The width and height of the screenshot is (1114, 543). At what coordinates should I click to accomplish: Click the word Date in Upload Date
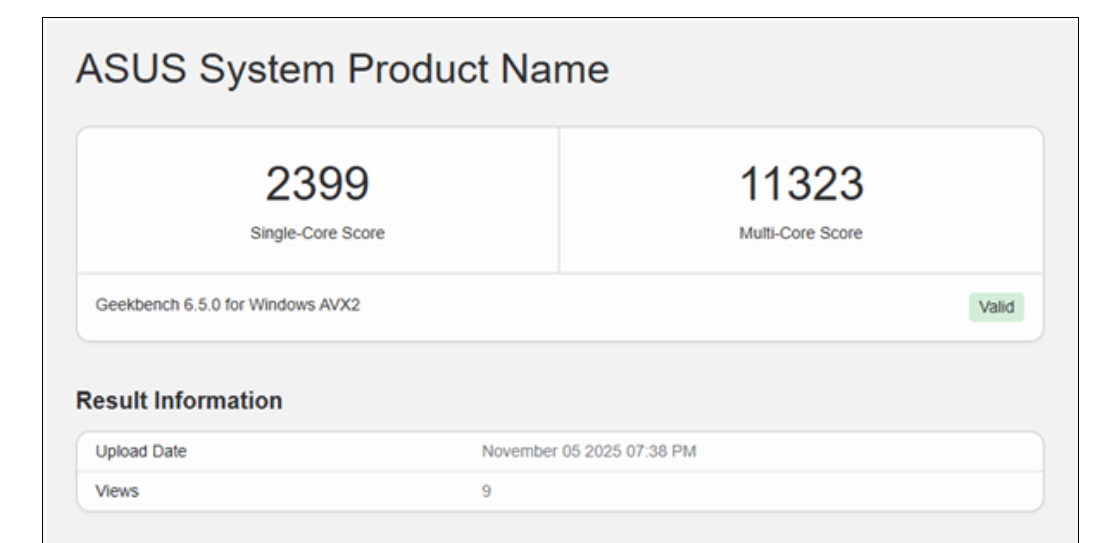(169, 452)
